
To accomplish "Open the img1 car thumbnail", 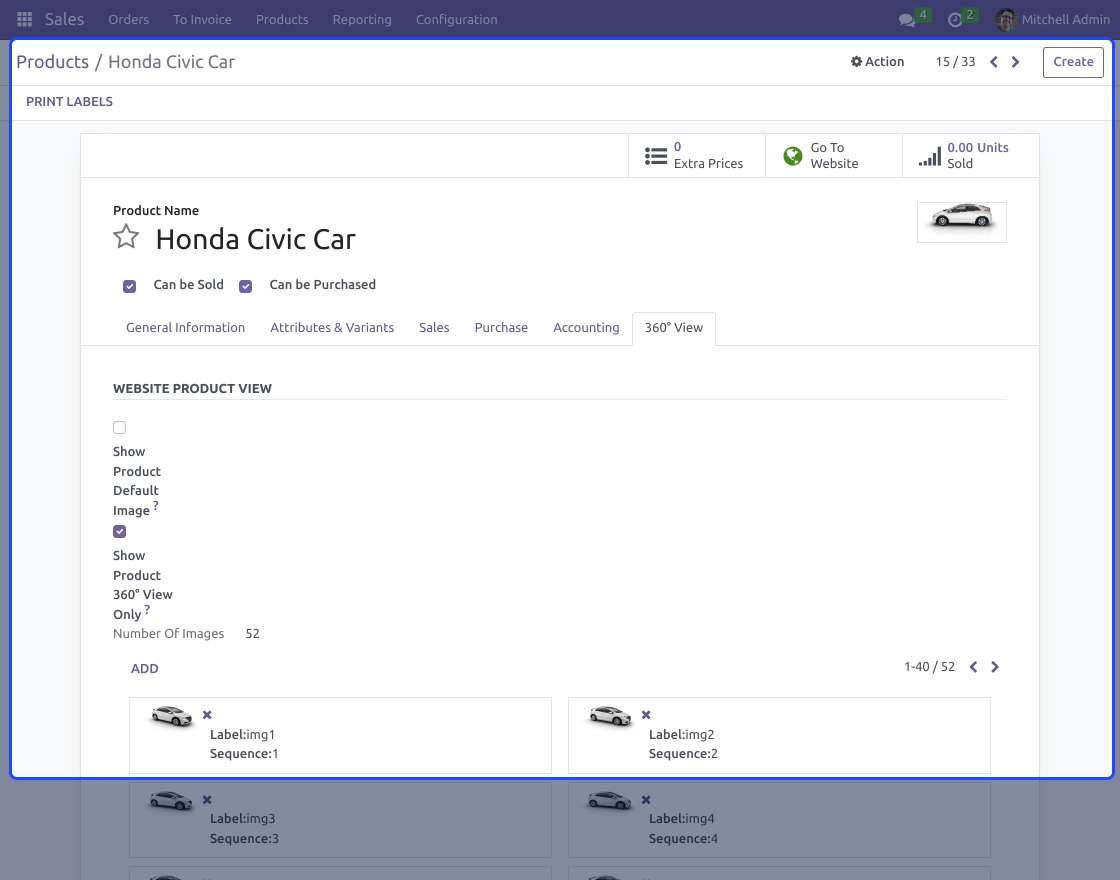I will point(171,716).
